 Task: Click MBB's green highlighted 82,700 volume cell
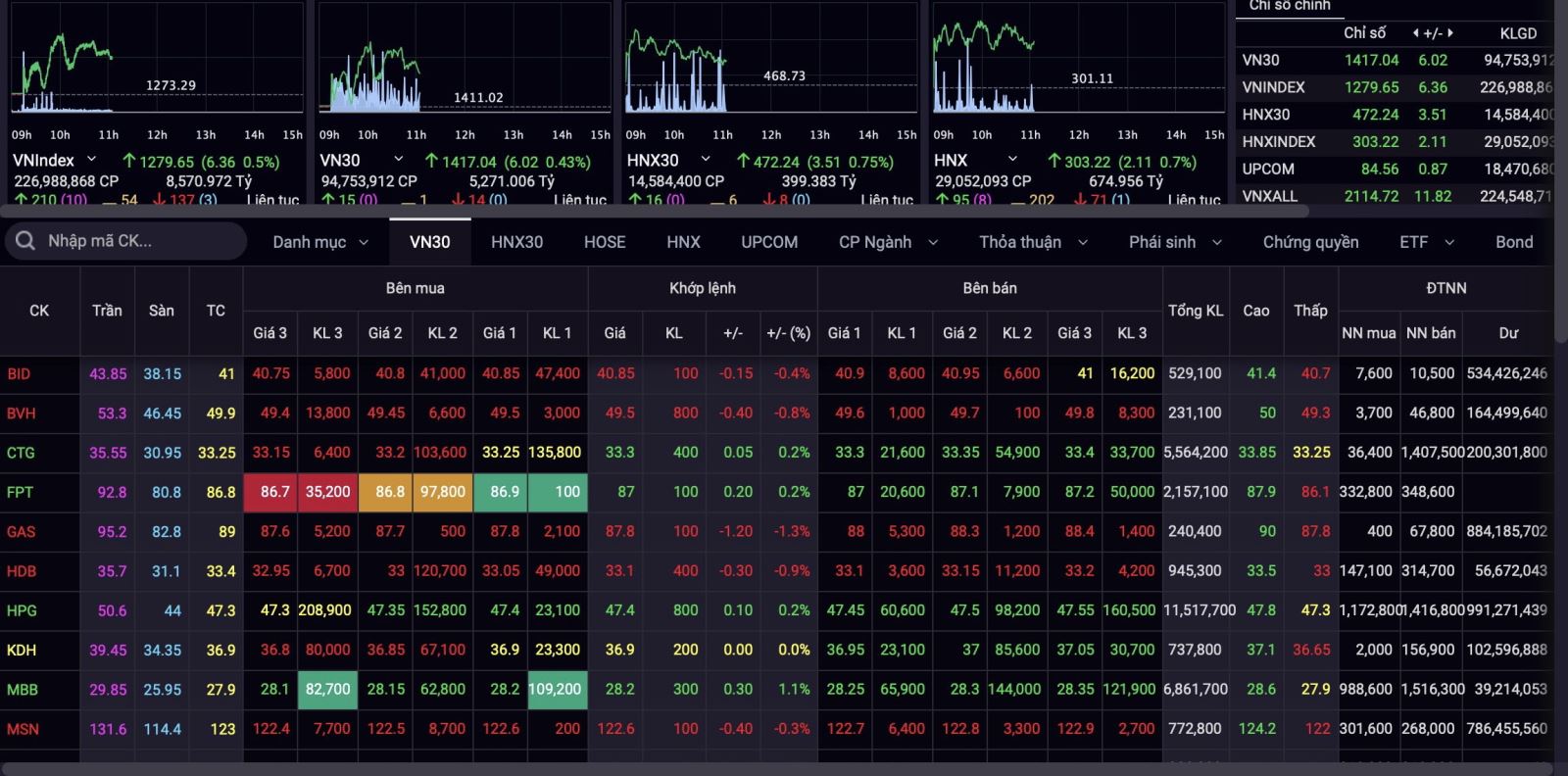click(327, 690)
